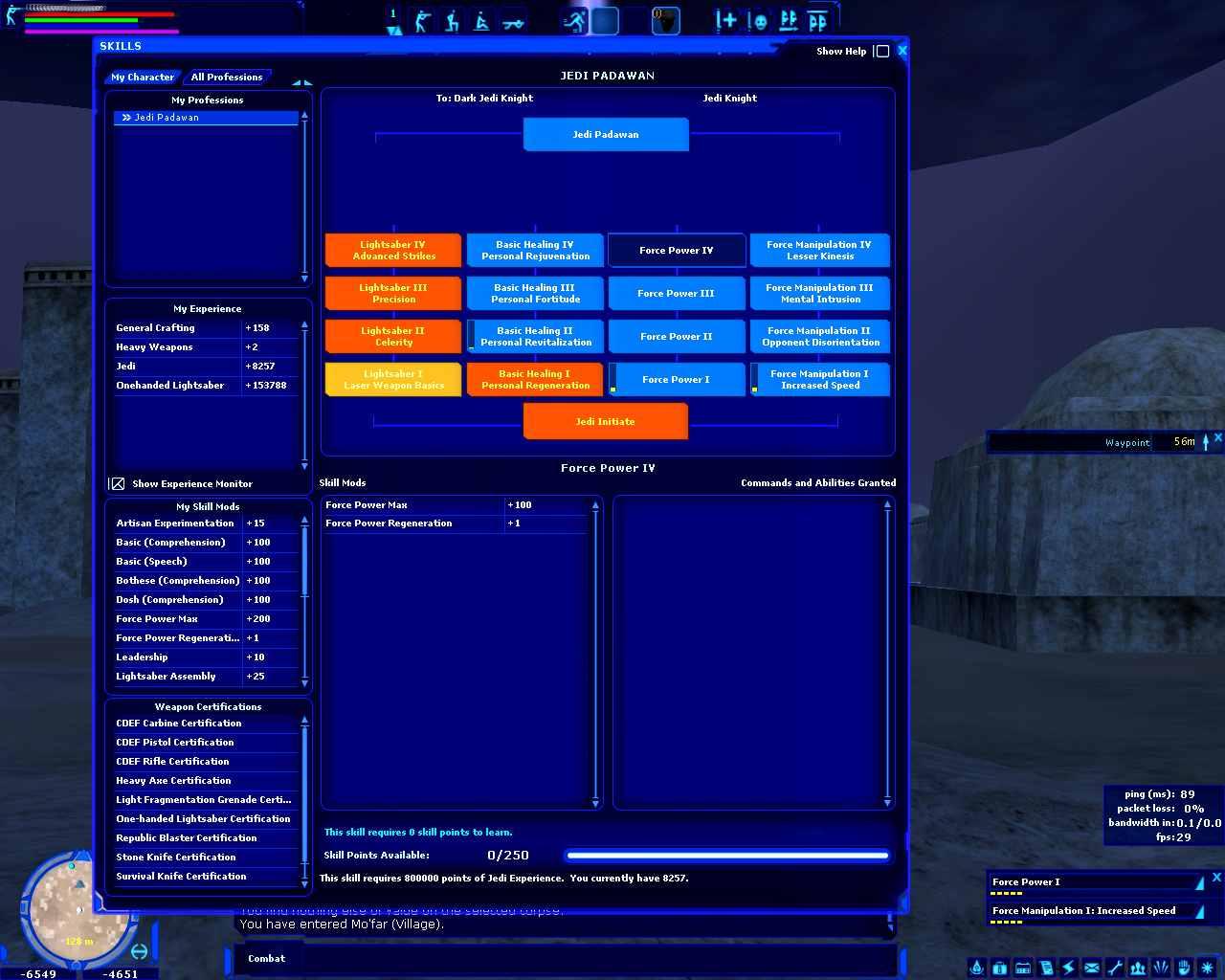
Task: Select the standing-aim posture icon
Action: (x=422, y=21)
